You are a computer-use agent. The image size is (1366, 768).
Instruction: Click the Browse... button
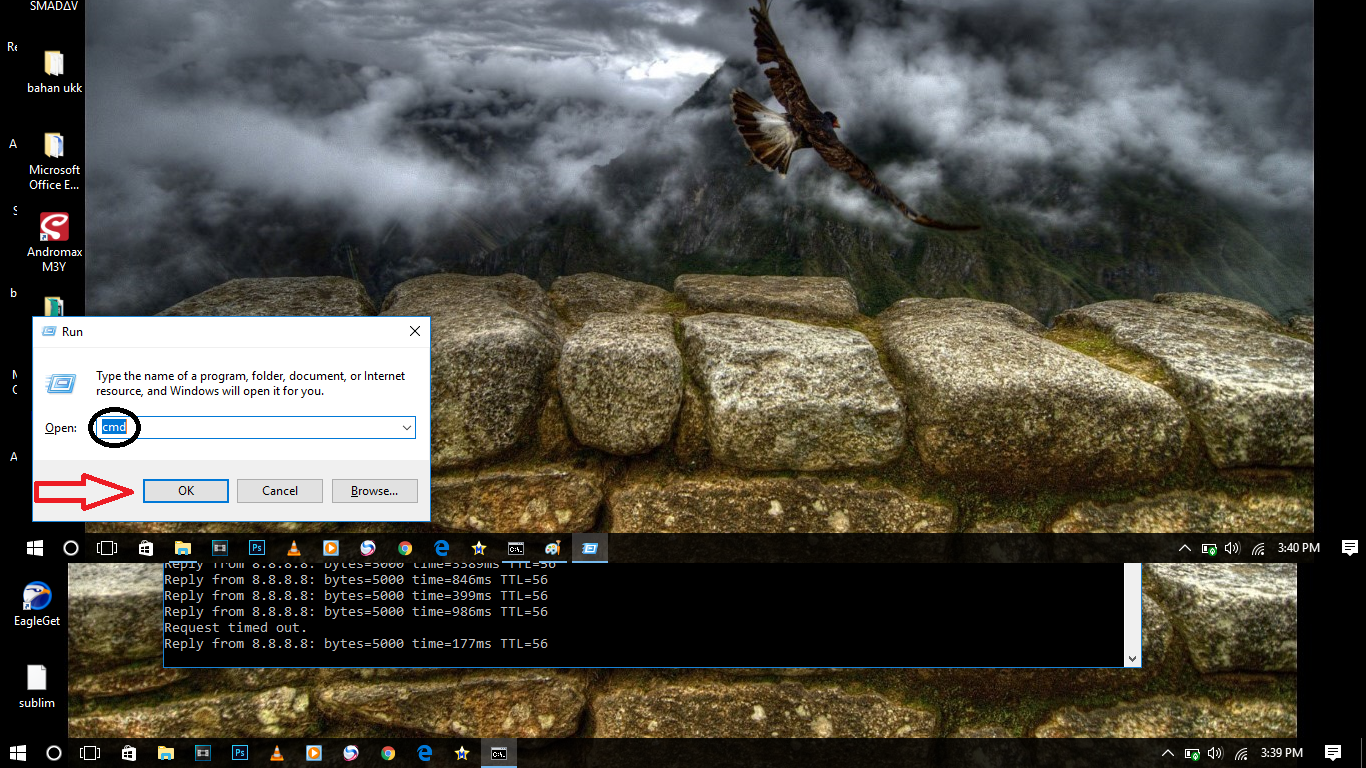click(375, 490)
